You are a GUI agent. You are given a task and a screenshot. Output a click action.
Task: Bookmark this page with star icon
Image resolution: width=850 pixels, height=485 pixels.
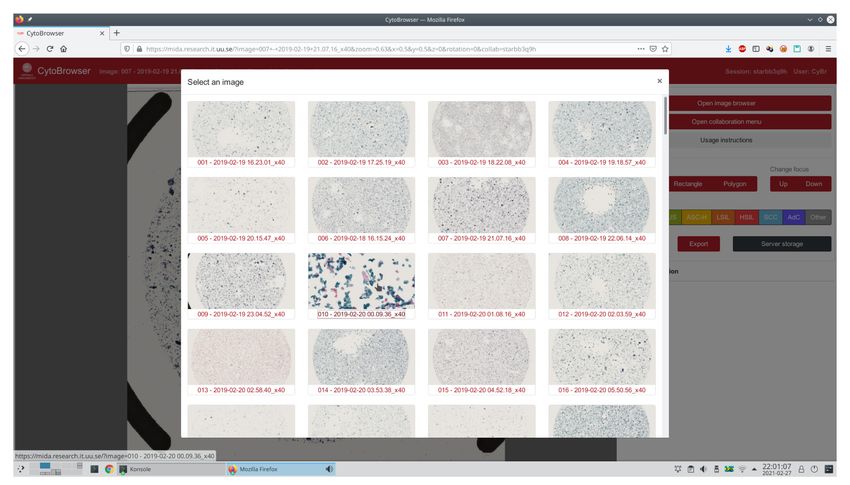pyautogui.click(x=665, y=49)
